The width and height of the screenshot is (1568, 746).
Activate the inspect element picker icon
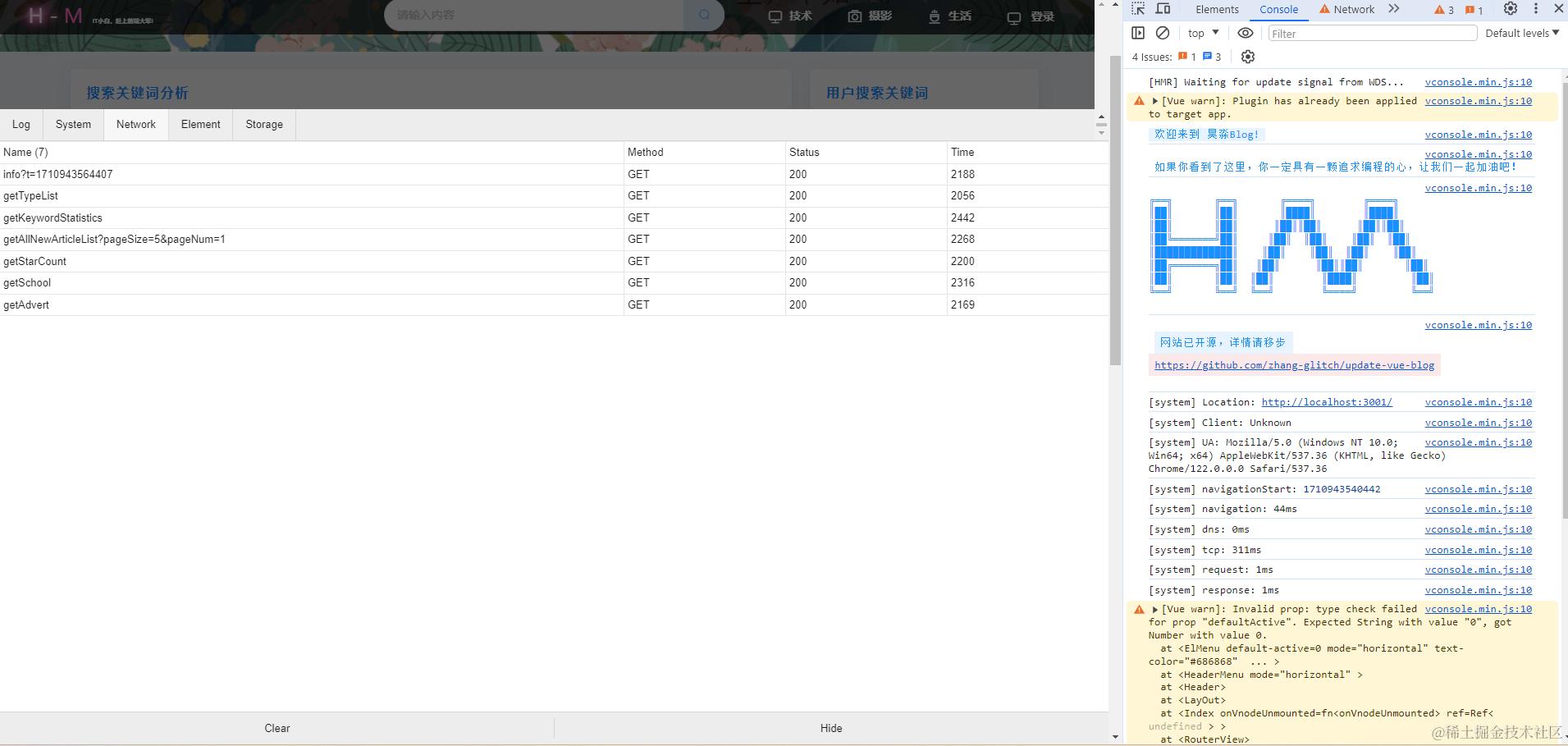(x=1138, y=9)
